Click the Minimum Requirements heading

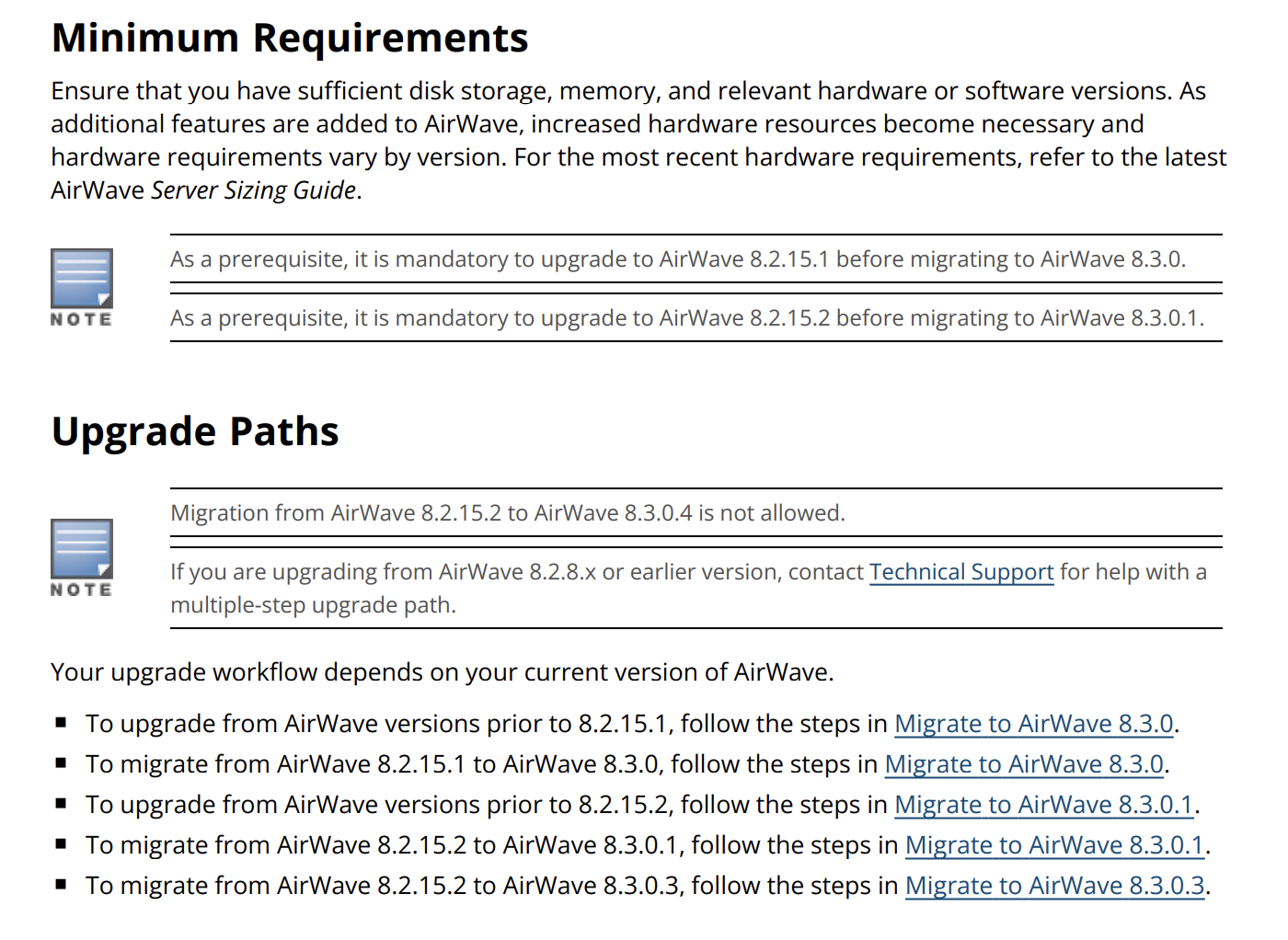[290, 39]
